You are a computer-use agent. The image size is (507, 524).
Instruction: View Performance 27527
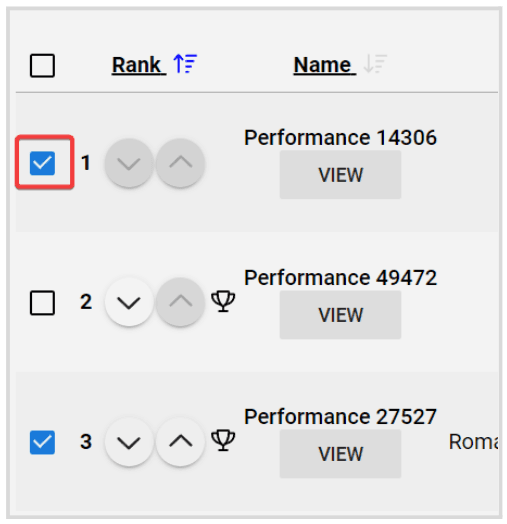[340, 454]
